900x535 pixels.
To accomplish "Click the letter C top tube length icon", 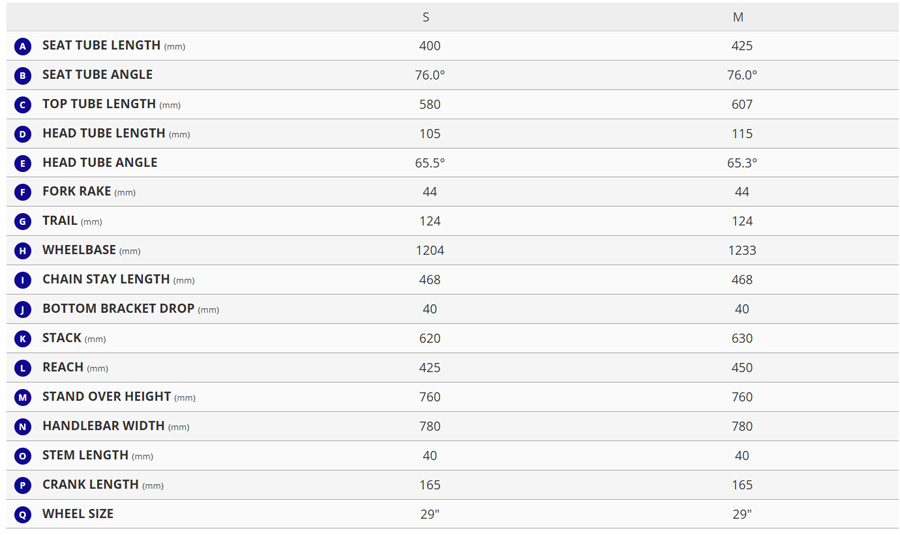I will click(23, 104).
